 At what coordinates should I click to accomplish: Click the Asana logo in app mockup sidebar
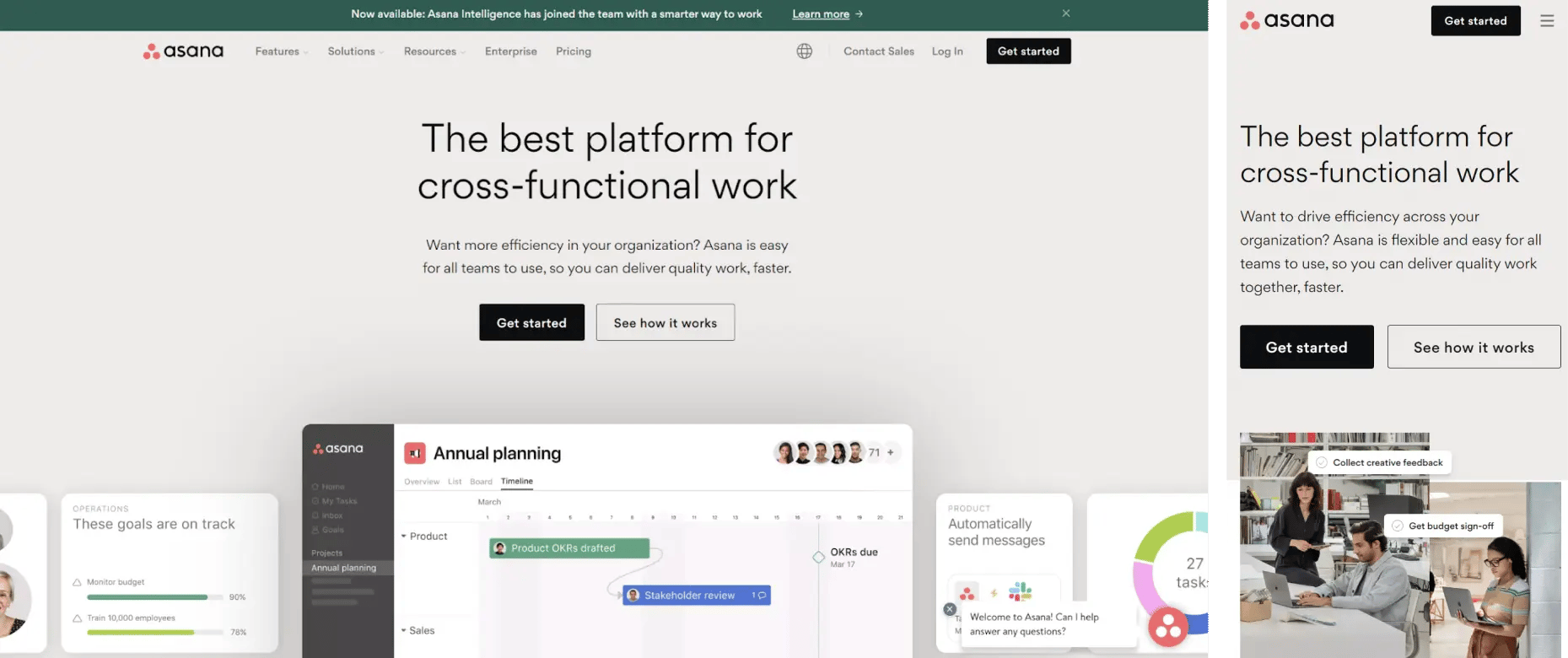(338, 449)
